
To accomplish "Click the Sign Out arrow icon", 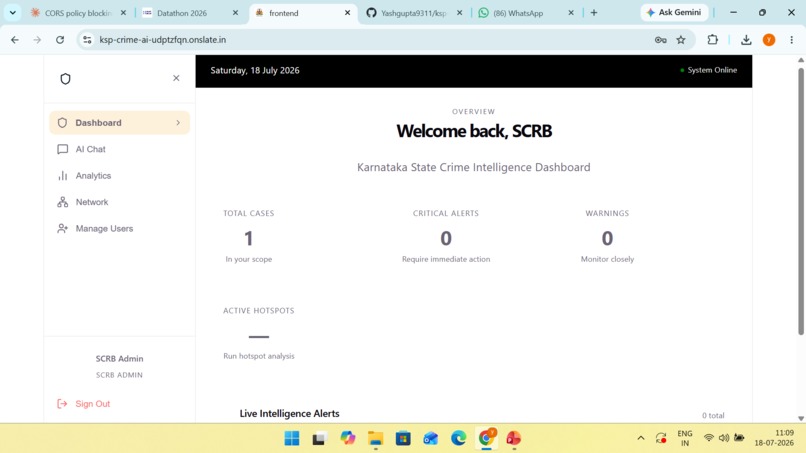I will 62,404.
